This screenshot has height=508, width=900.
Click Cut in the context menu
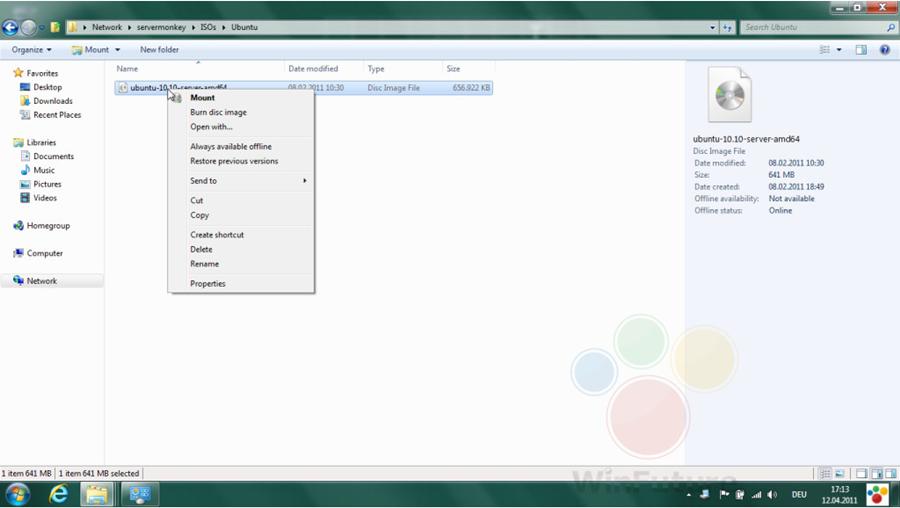pos(196,200)
